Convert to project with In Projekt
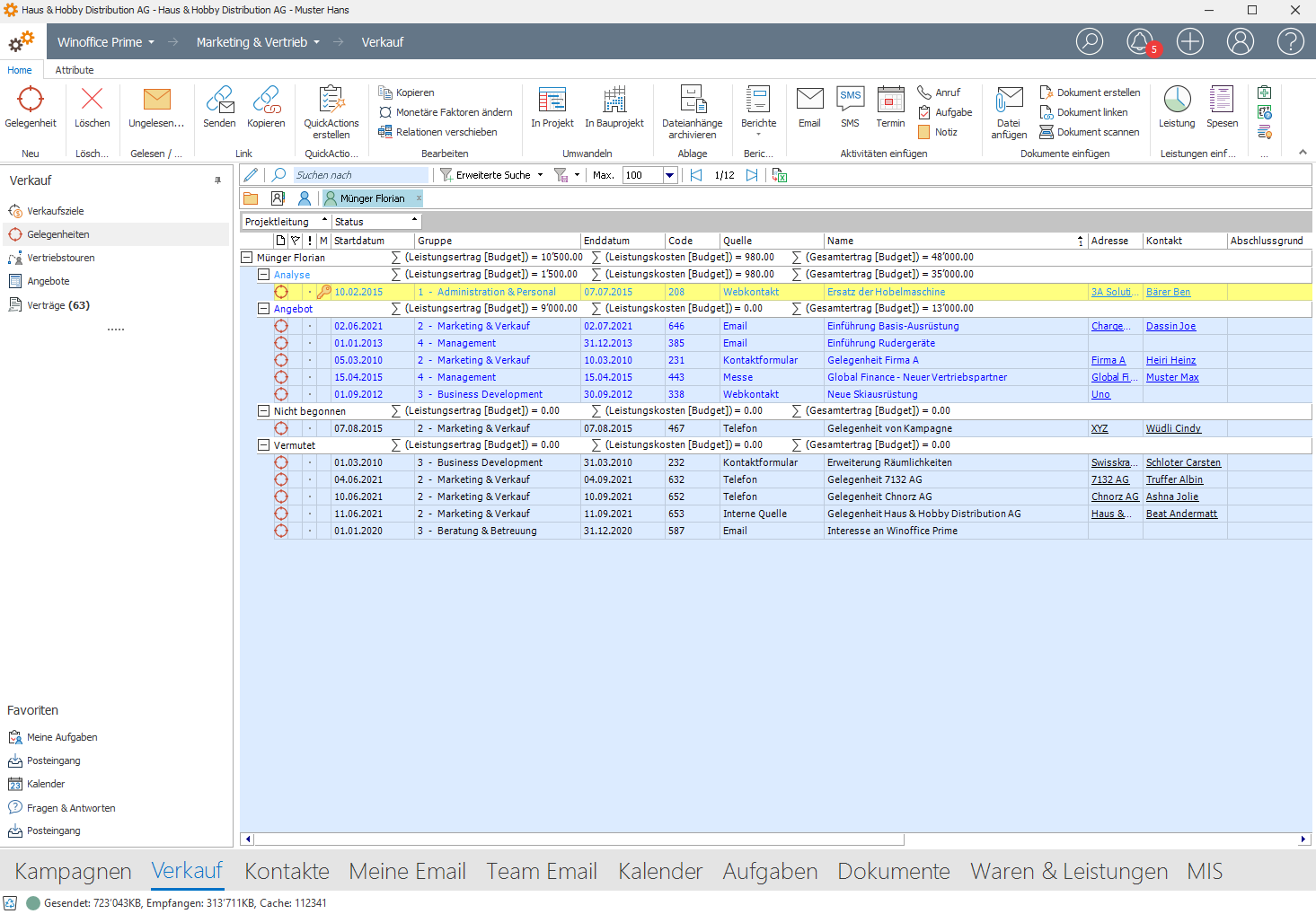This screenshot has width=1316, height=914. pyautogui.click(x=552, y=108)
